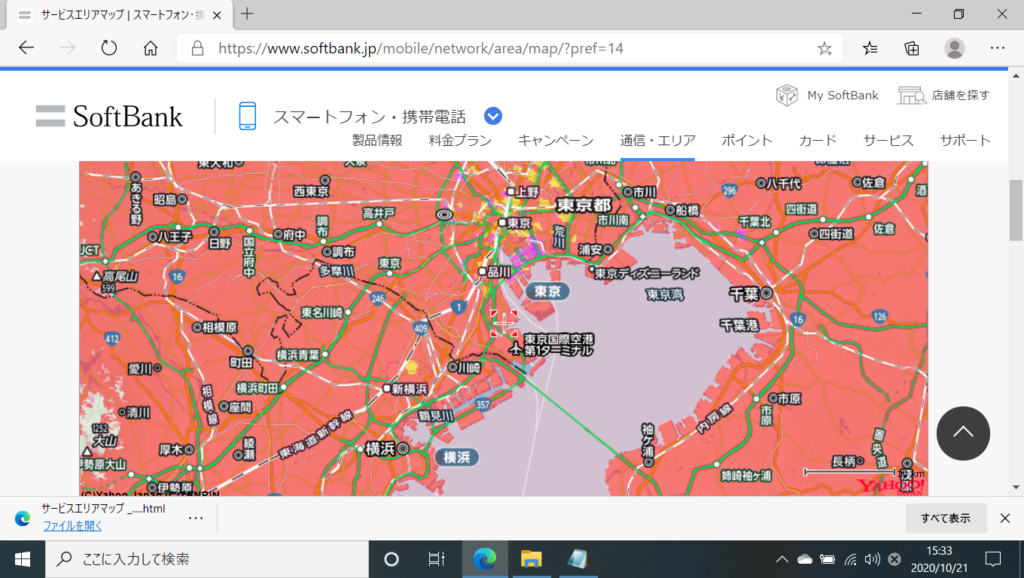
Task: Close the downloads bar
Action: 1005,518
